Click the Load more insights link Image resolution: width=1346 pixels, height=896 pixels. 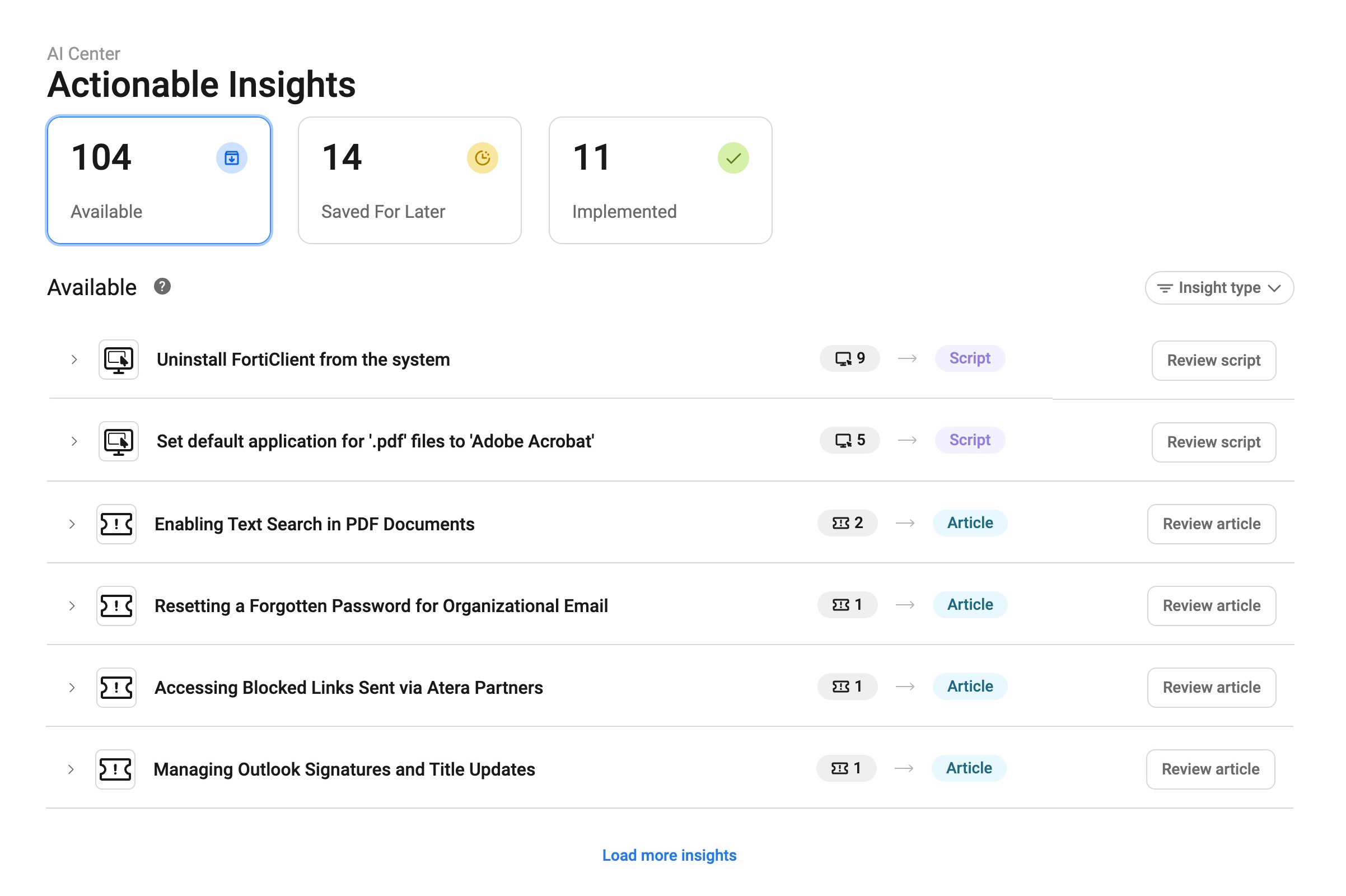point(669,855)
